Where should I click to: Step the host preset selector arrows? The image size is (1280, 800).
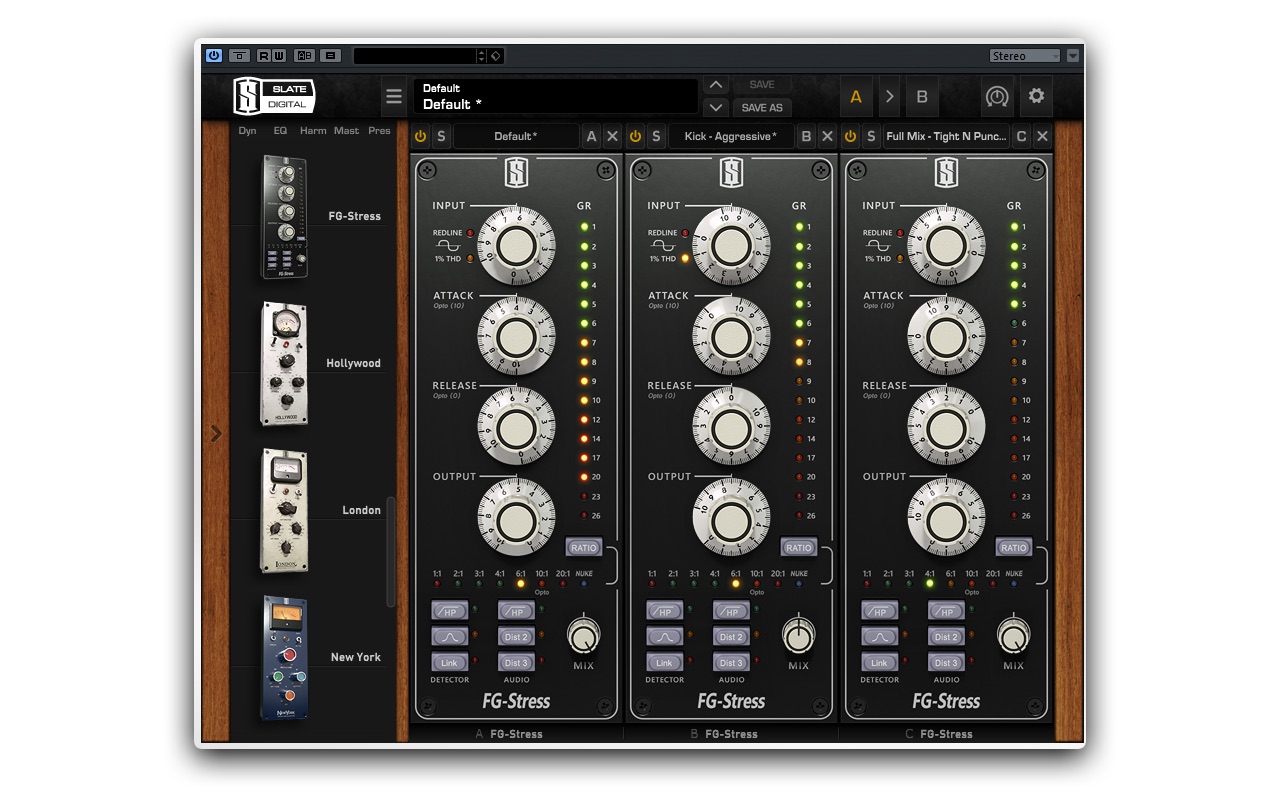[x=481, y=56]
